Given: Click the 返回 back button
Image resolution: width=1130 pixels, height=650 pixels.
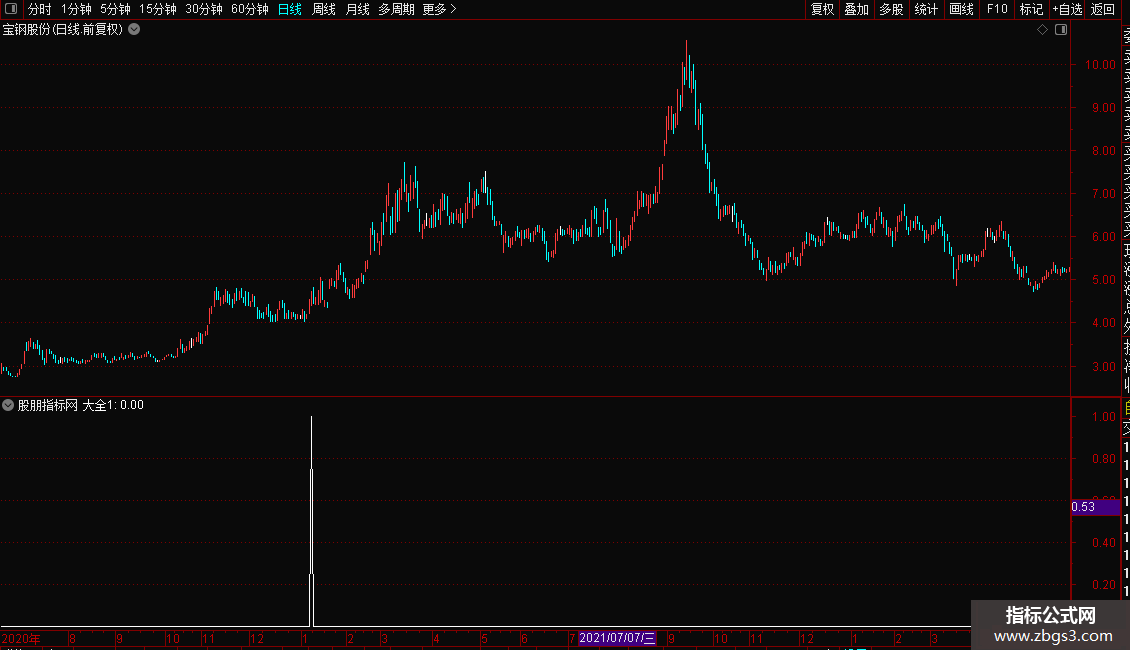Looking at the screenshot, I should click(1103, 9).
